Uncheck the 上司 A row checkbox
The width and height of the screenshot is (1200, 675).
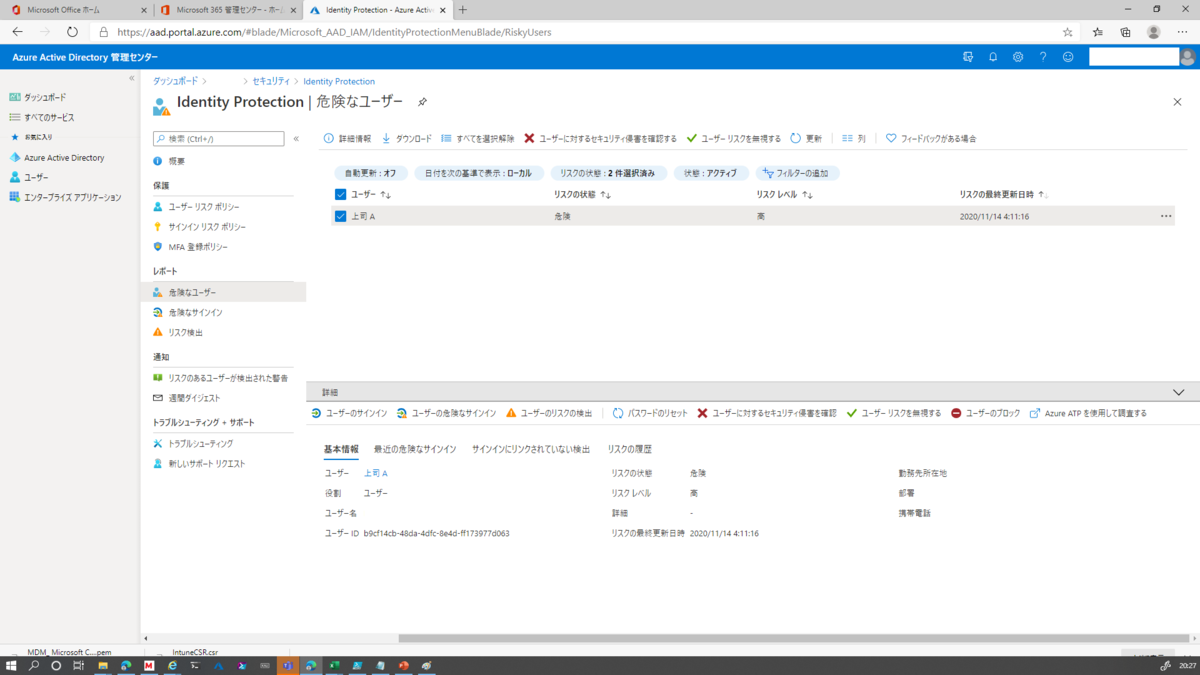click(x=340, y=216)
